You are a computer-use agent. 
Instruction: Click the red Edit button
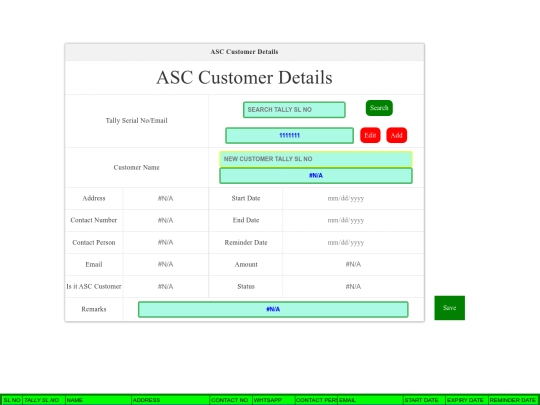(370, 135)
